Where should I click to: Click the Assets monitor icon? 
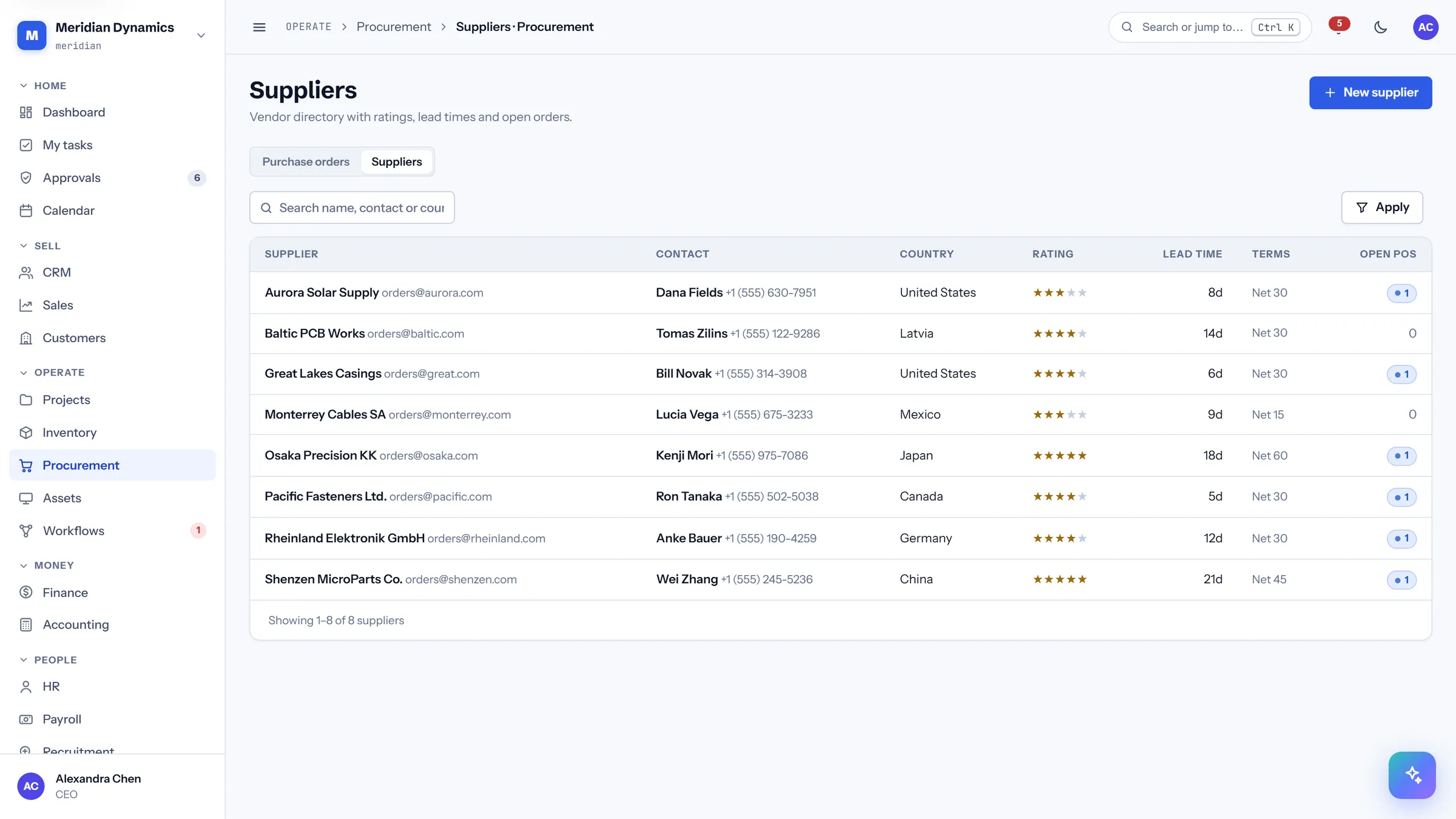tap(25, 498)
